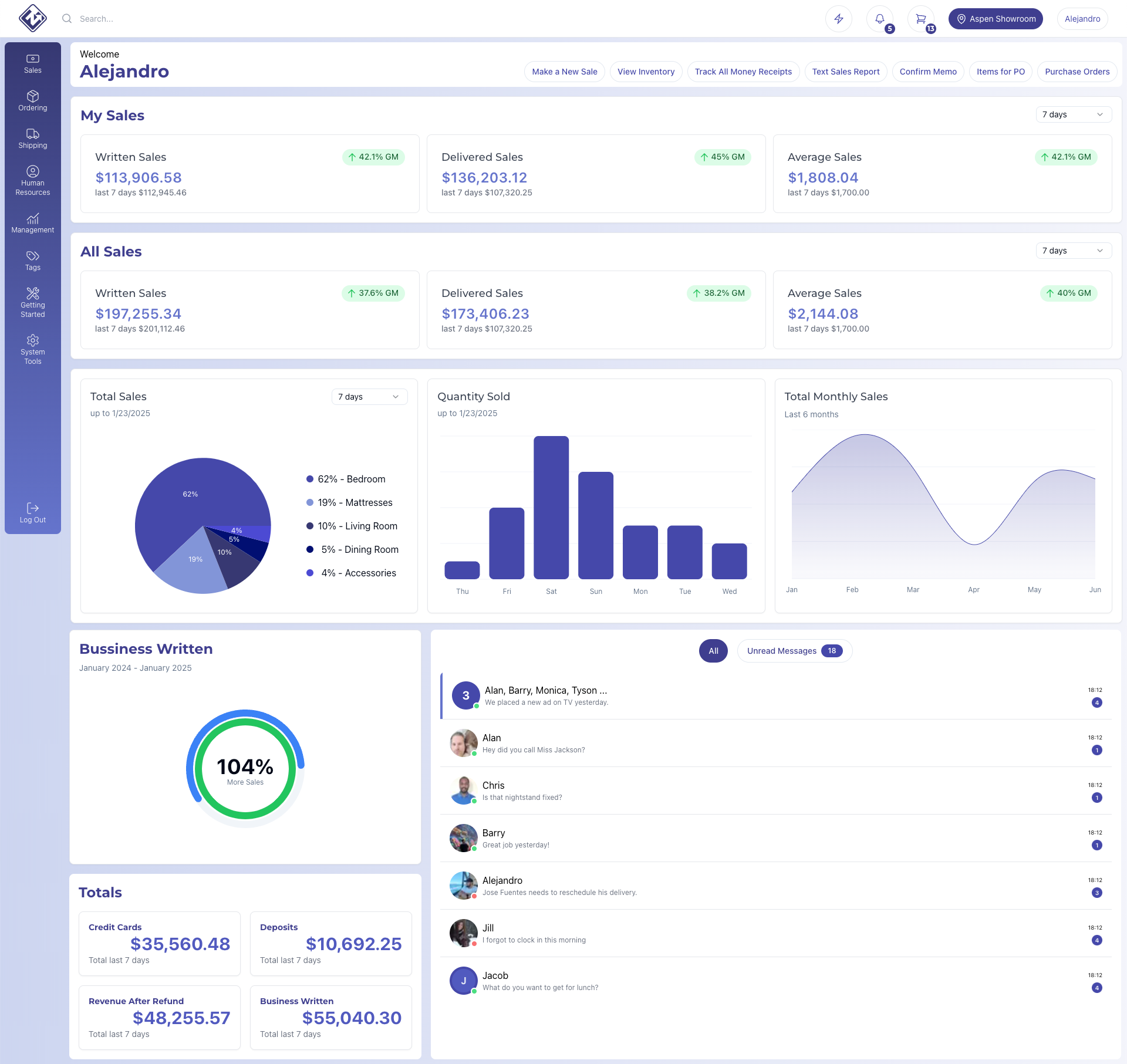Open the Sales section in sidebar

(x=33, y=64)
